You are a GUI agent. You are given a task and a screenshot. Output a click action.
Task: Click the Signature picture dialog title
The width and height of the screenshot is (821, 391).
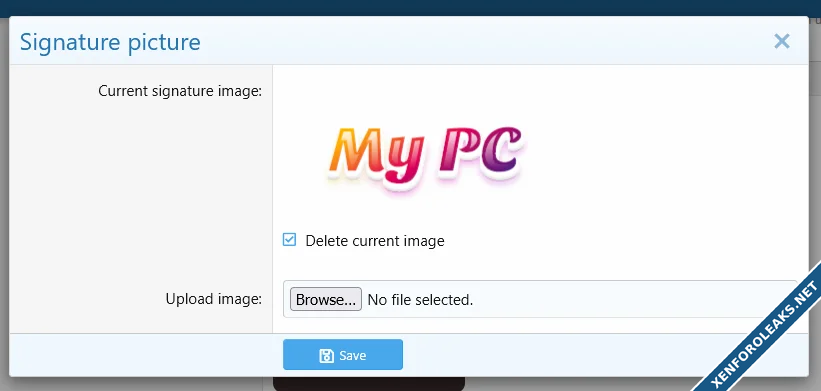(x=110, y=42)
